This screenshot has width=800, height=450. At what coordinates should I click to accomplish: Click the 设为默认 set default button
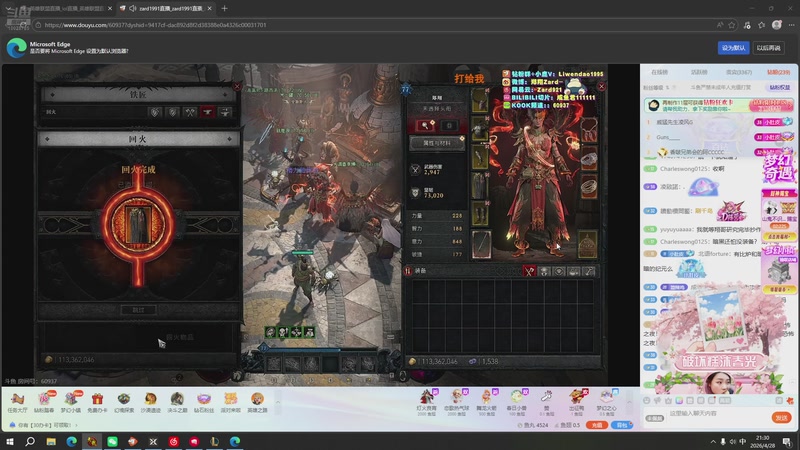(734, 48)
